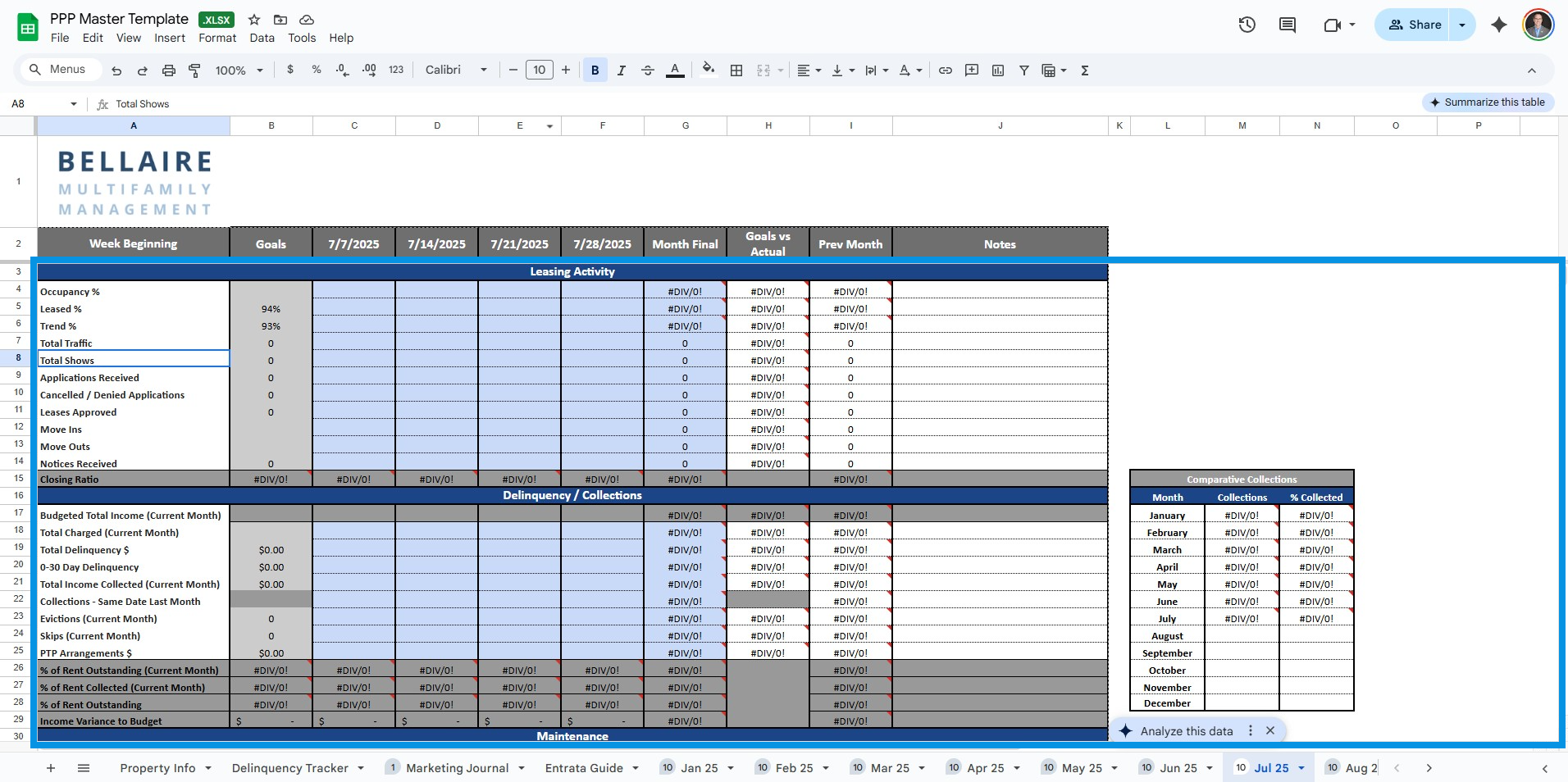Open the fill color picker
The image size is (1568, 782).
(709, 70)
